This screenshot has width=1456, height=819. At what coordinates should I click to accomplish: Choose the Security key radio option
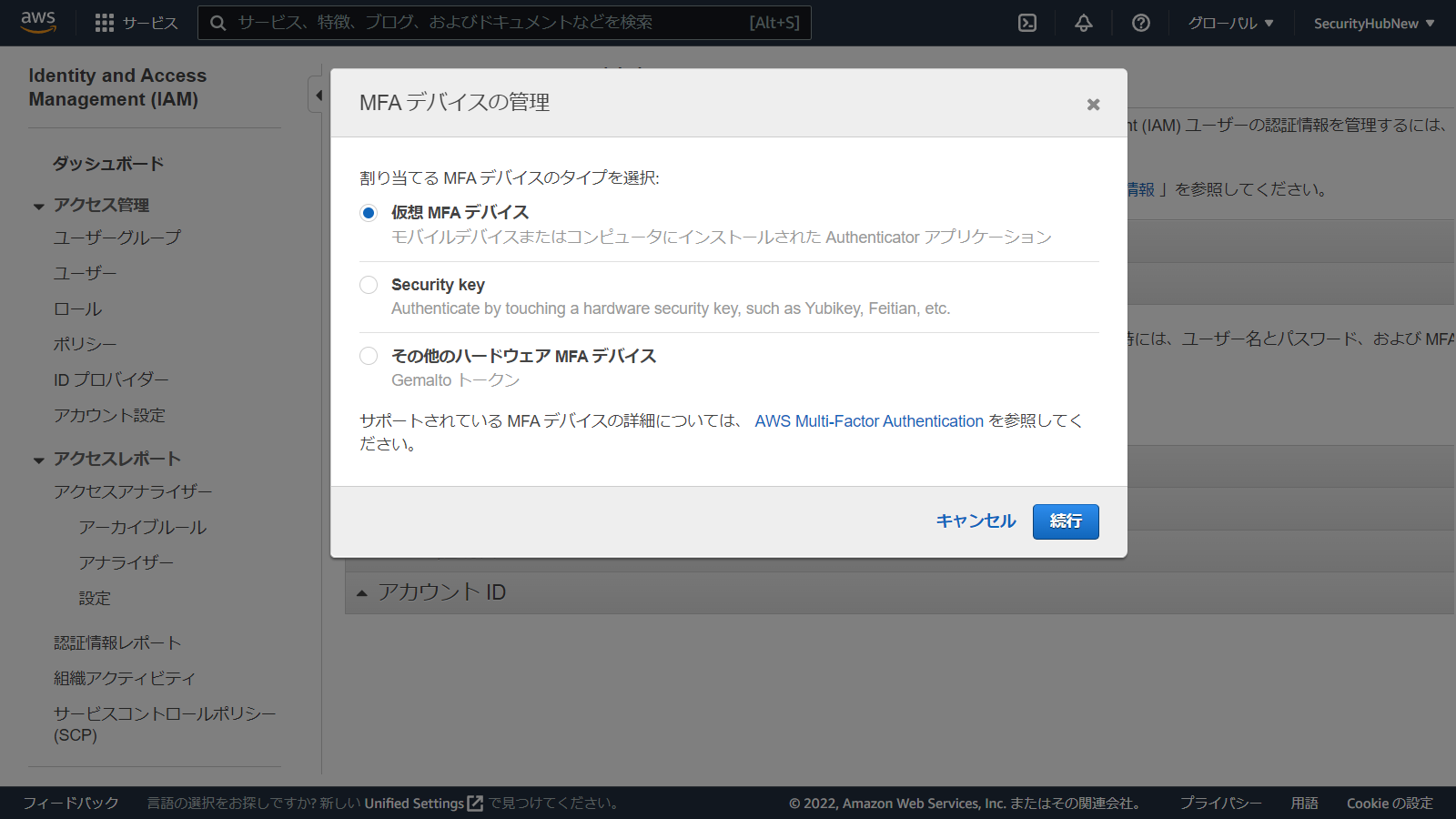point(369,285)
